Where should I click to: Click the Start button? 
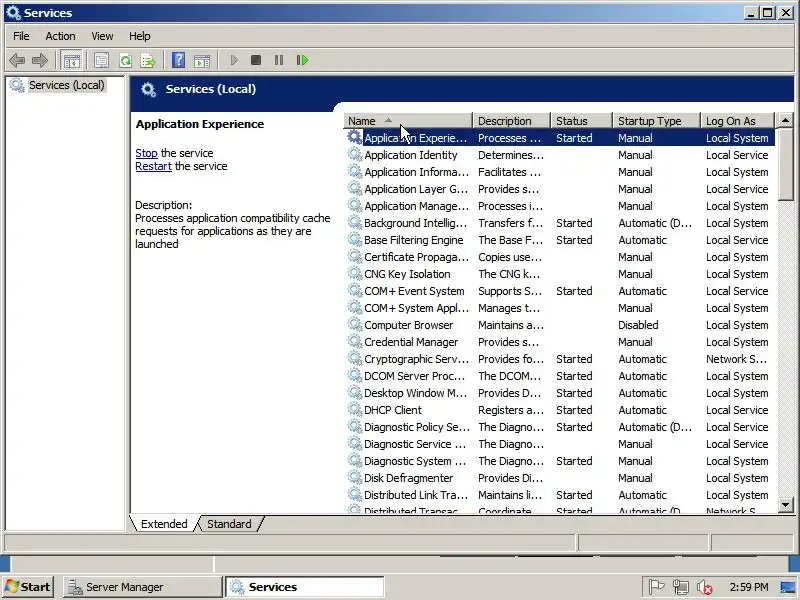29,587
